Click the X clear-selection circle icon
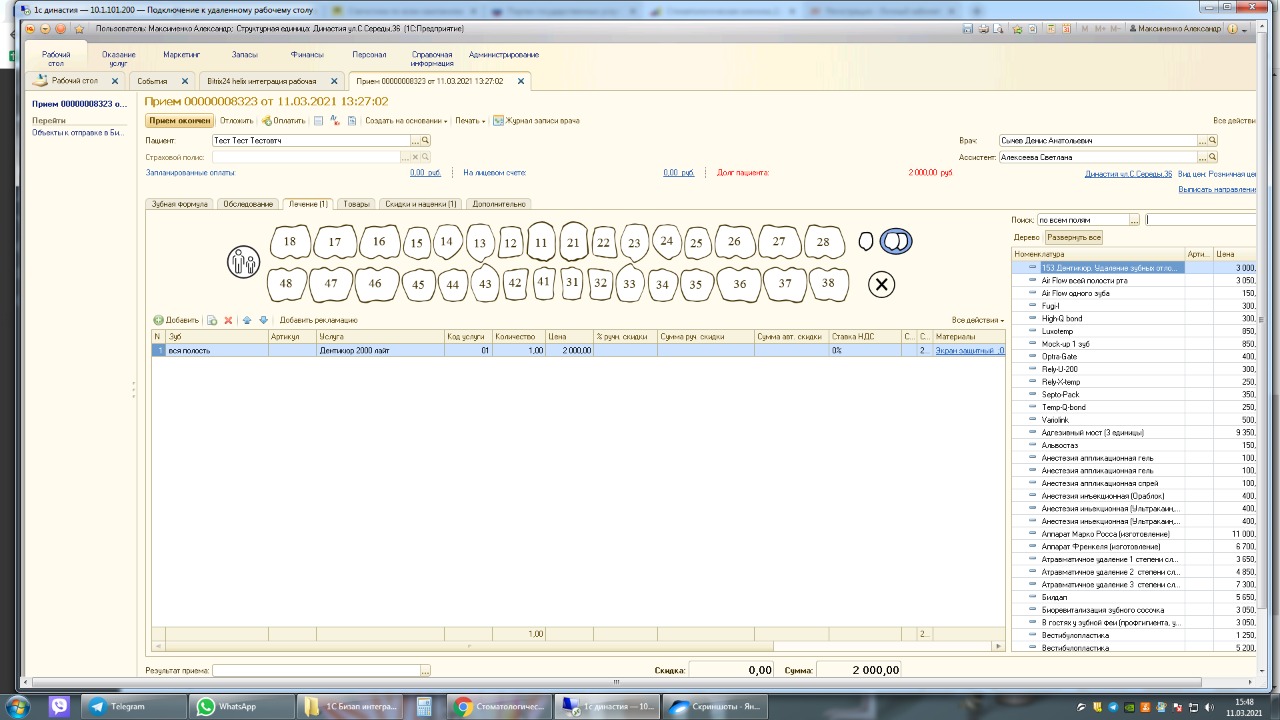The width and height of the screenshot is (1280, 720). pos(881,285)
